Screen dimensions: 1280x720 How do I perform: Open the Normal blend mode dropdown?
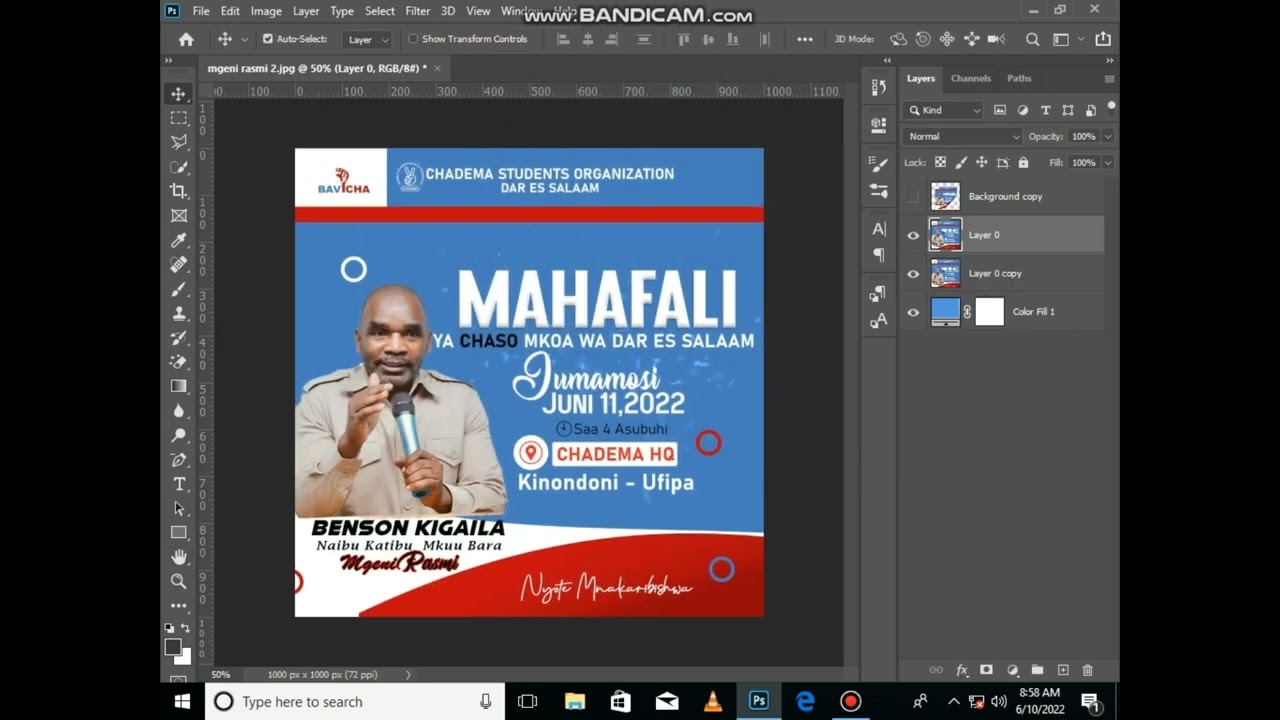tap(962, 136)
